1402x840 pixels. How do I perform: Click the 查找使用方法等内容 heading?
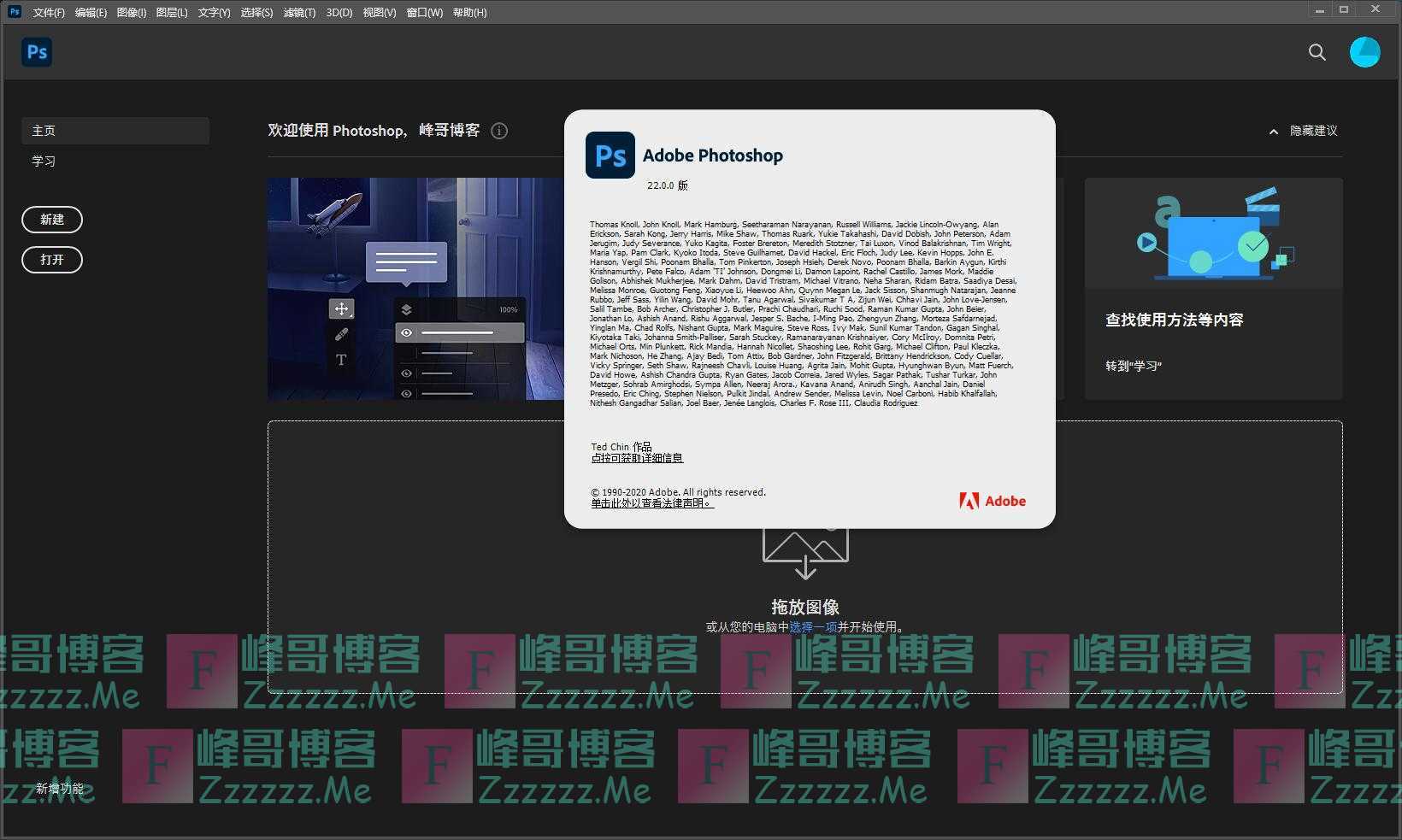[1175, 320]
